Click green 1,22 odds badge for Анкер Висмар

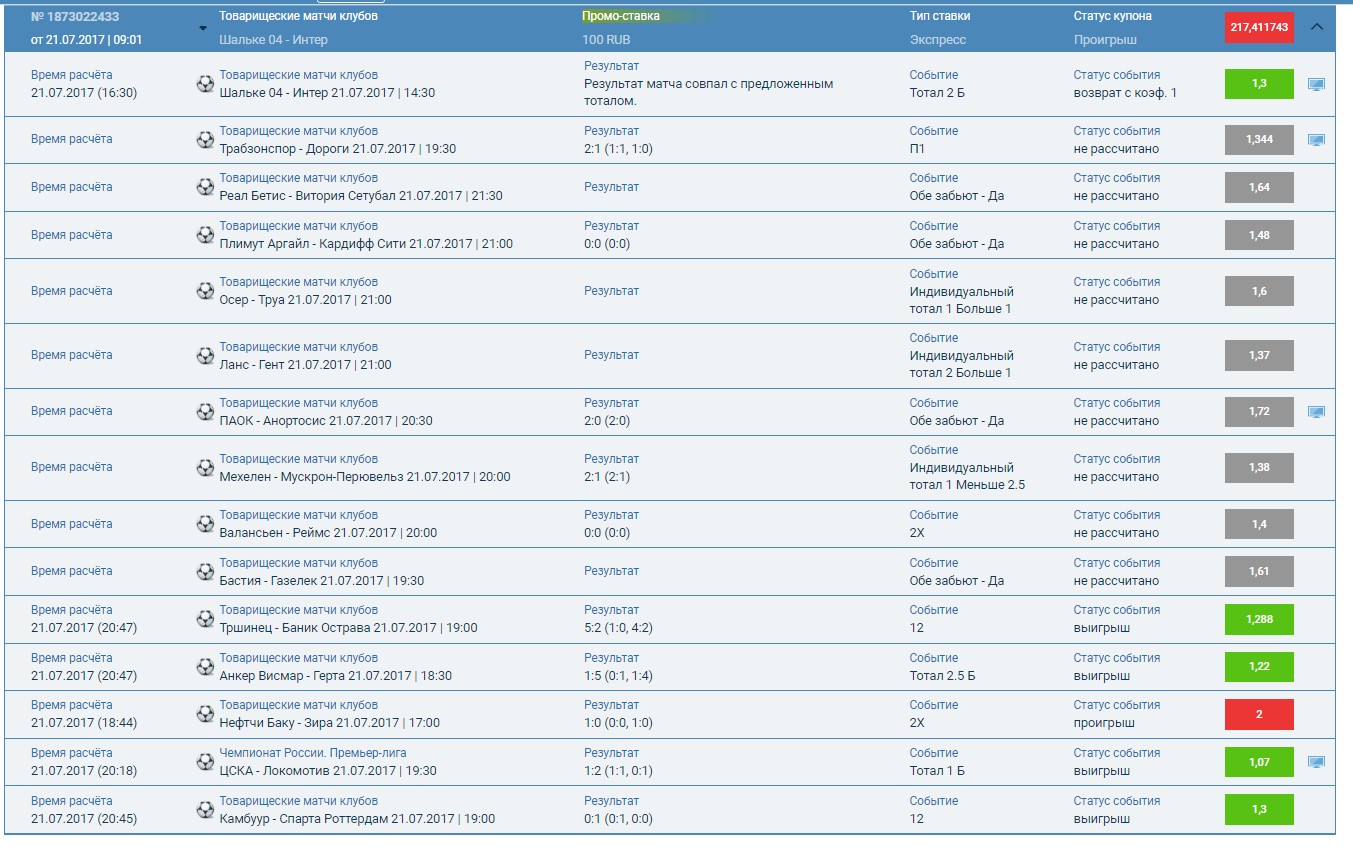(x=1259, y=667)
